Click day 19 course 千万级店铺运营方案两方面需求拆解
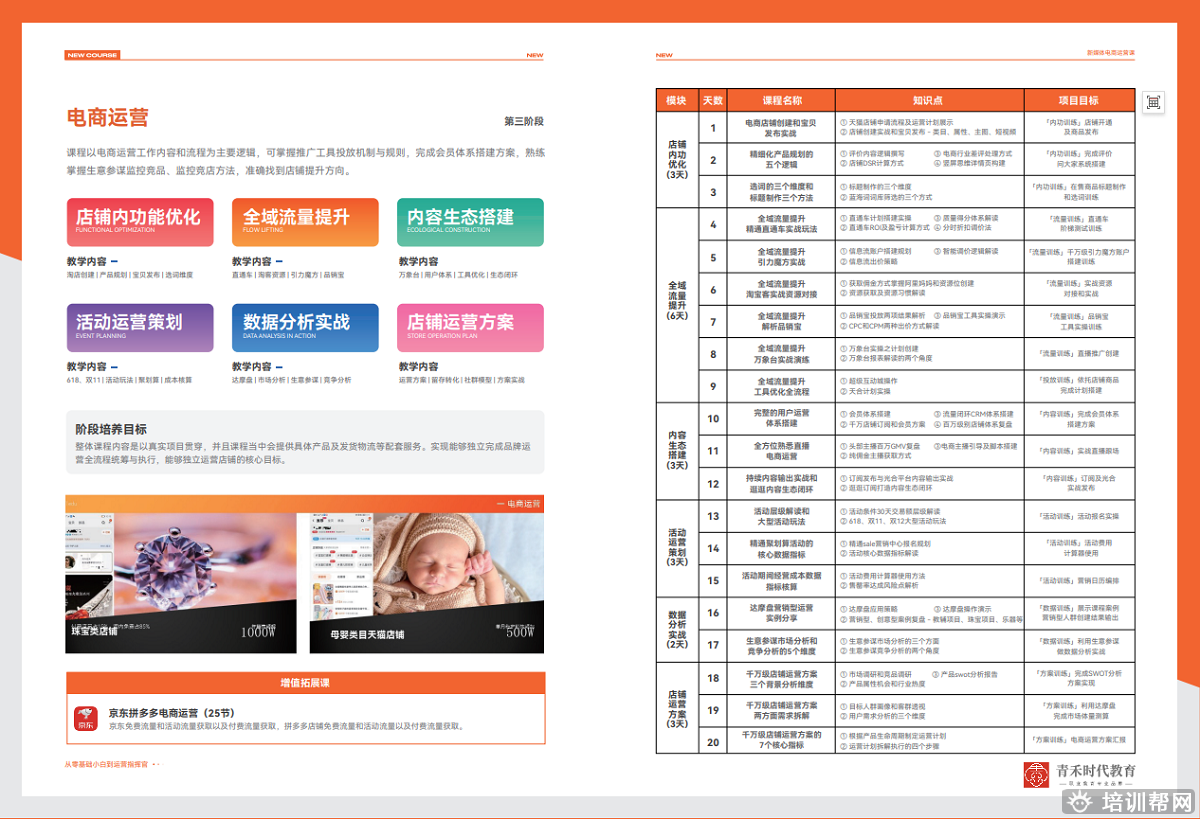 [x=782, y=710]
